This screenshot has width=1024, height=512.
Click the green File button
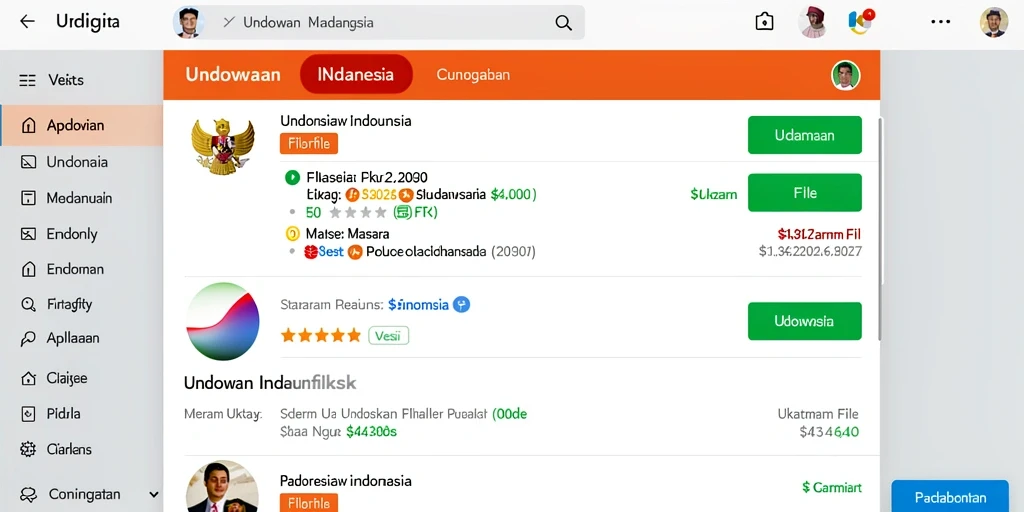pyautogui.click(x=805, y=193)
